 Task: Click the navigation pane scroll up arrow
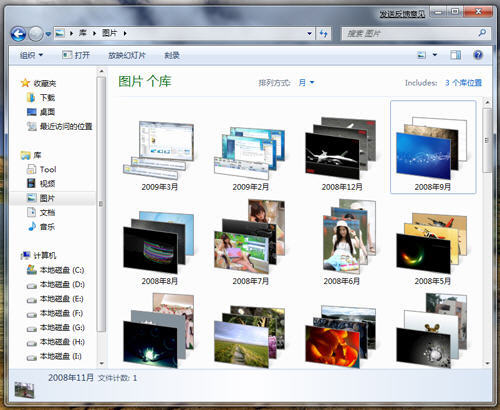click(x=102, y=71)
